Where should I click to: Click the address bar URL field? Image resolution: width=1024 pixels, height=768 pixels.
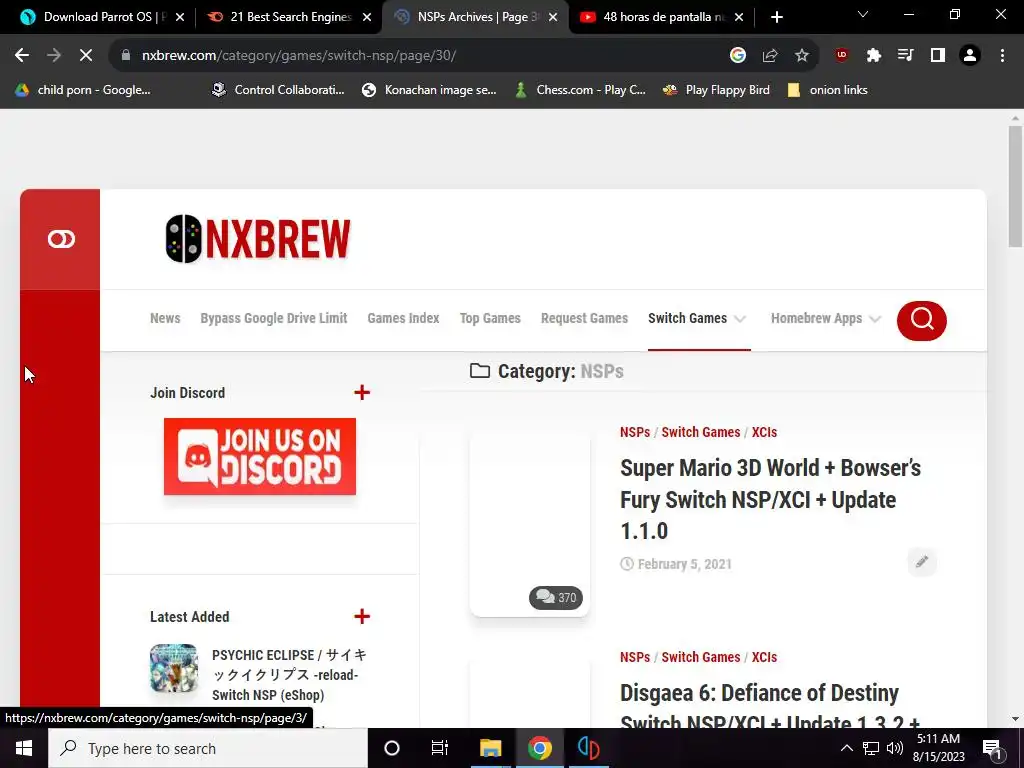point(418,56)
